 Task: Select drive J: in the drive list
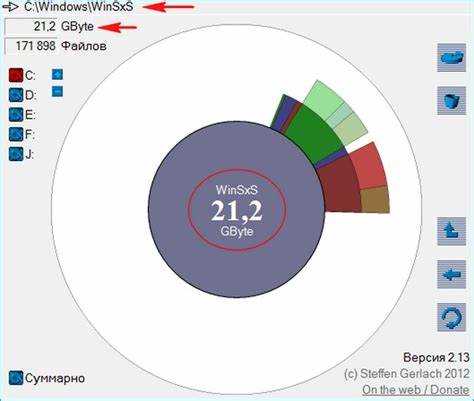16,154
